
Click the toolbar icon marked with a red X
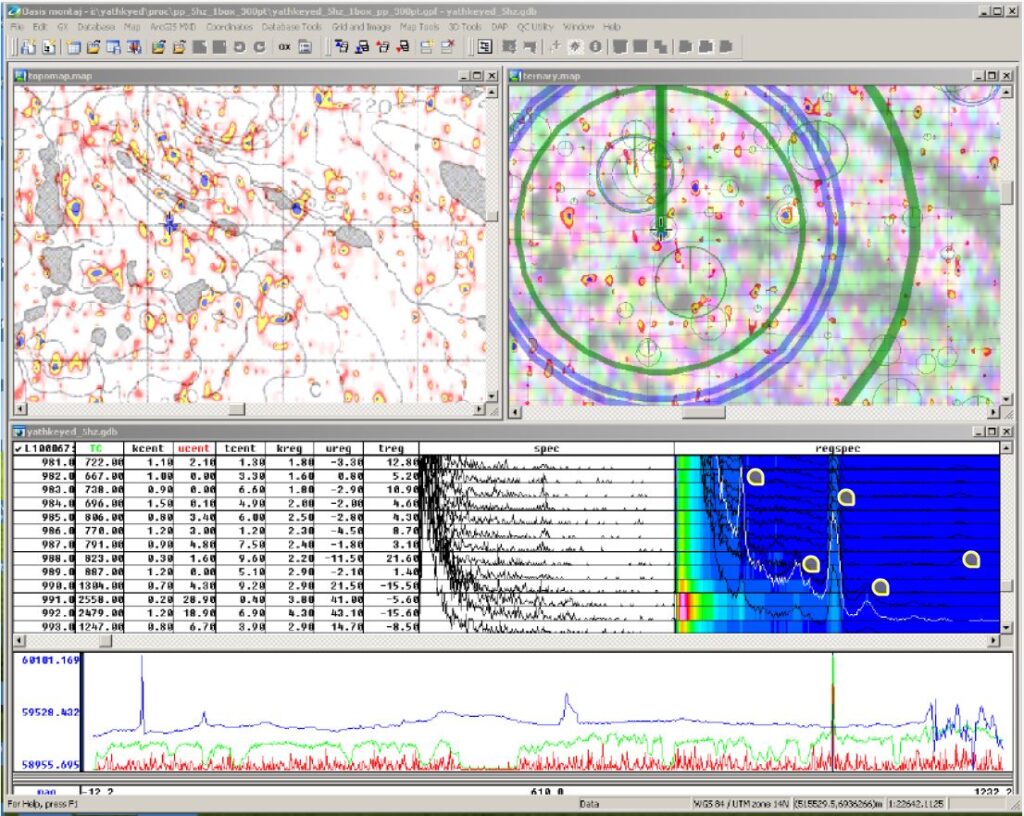click(447, 47)
